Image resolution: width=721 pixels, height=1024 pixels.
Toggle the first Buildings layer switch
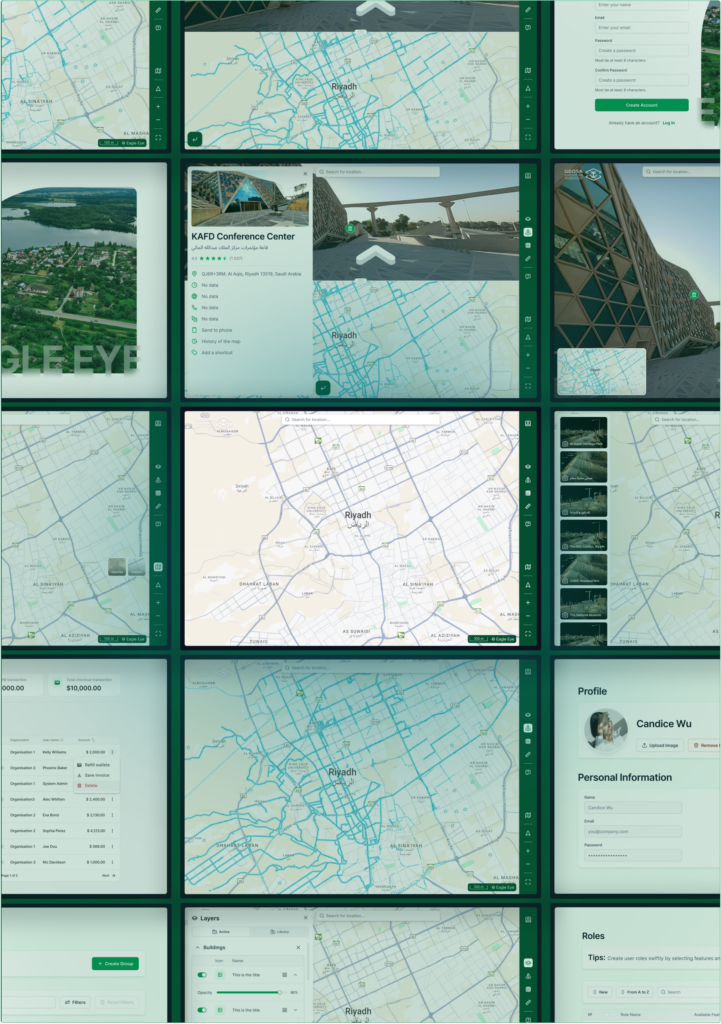click(202, 974)
